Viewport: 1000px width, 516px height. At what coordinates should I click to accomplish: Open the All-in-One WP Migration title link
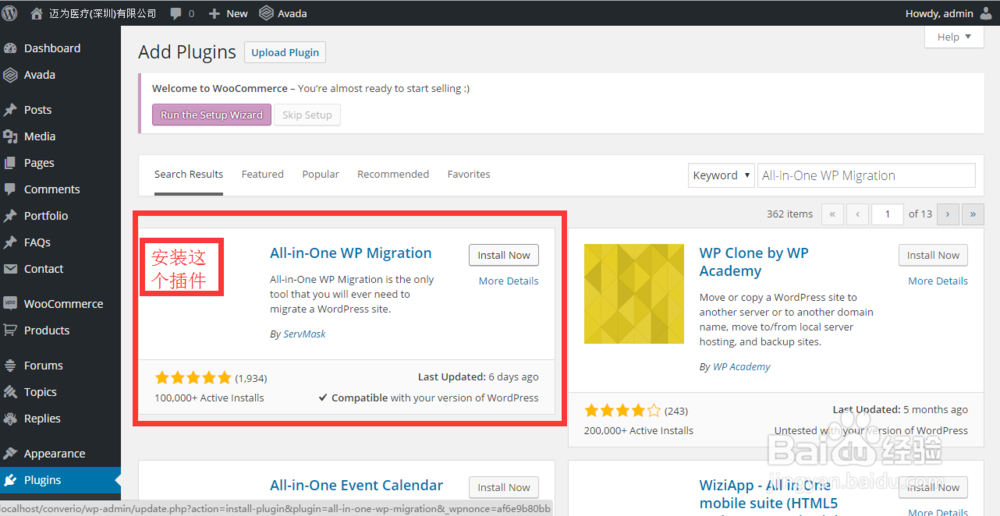(351, 253)
